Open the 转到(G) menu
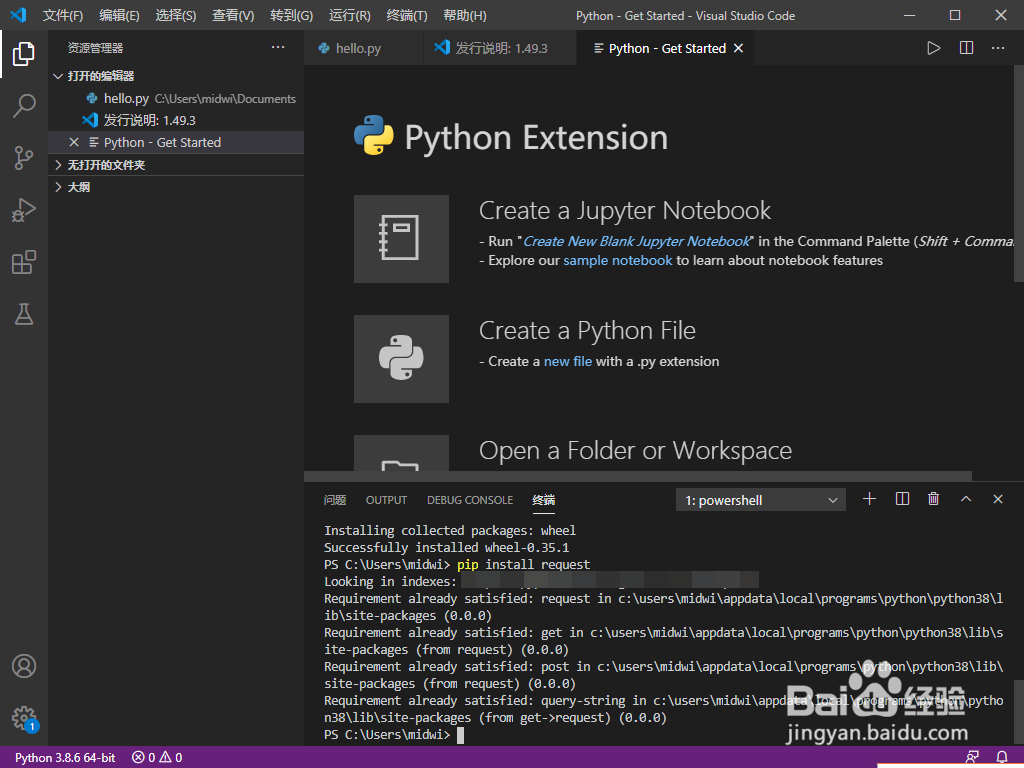The width and height of the screenshot is (1024, 768). click(x=291, y=15)
